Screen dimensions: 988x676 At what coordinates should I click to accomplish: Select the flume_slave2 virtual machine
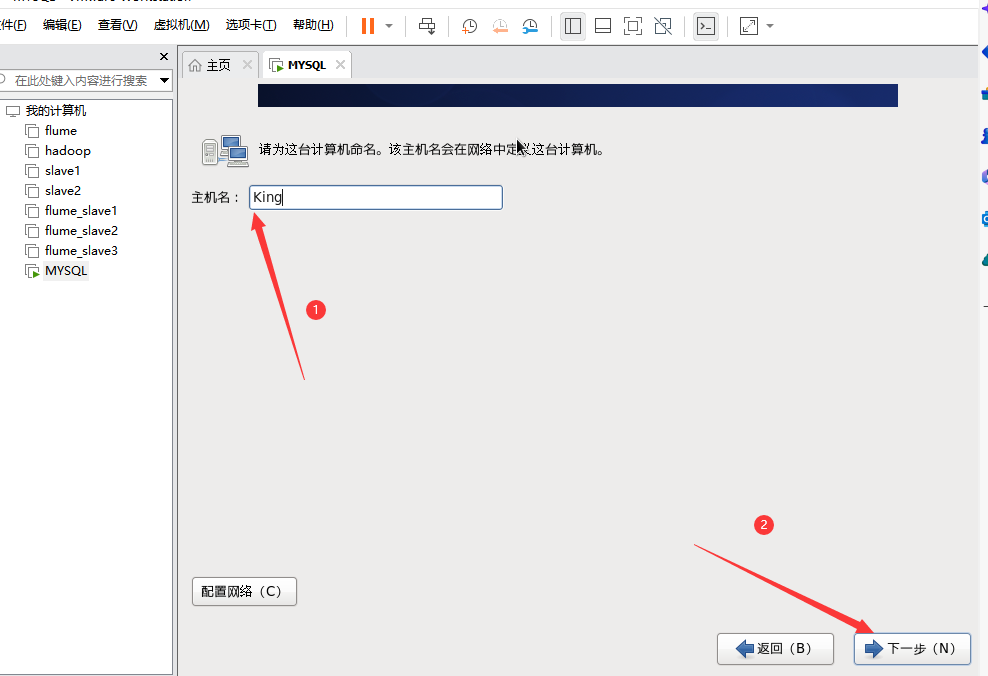point(81,231)
